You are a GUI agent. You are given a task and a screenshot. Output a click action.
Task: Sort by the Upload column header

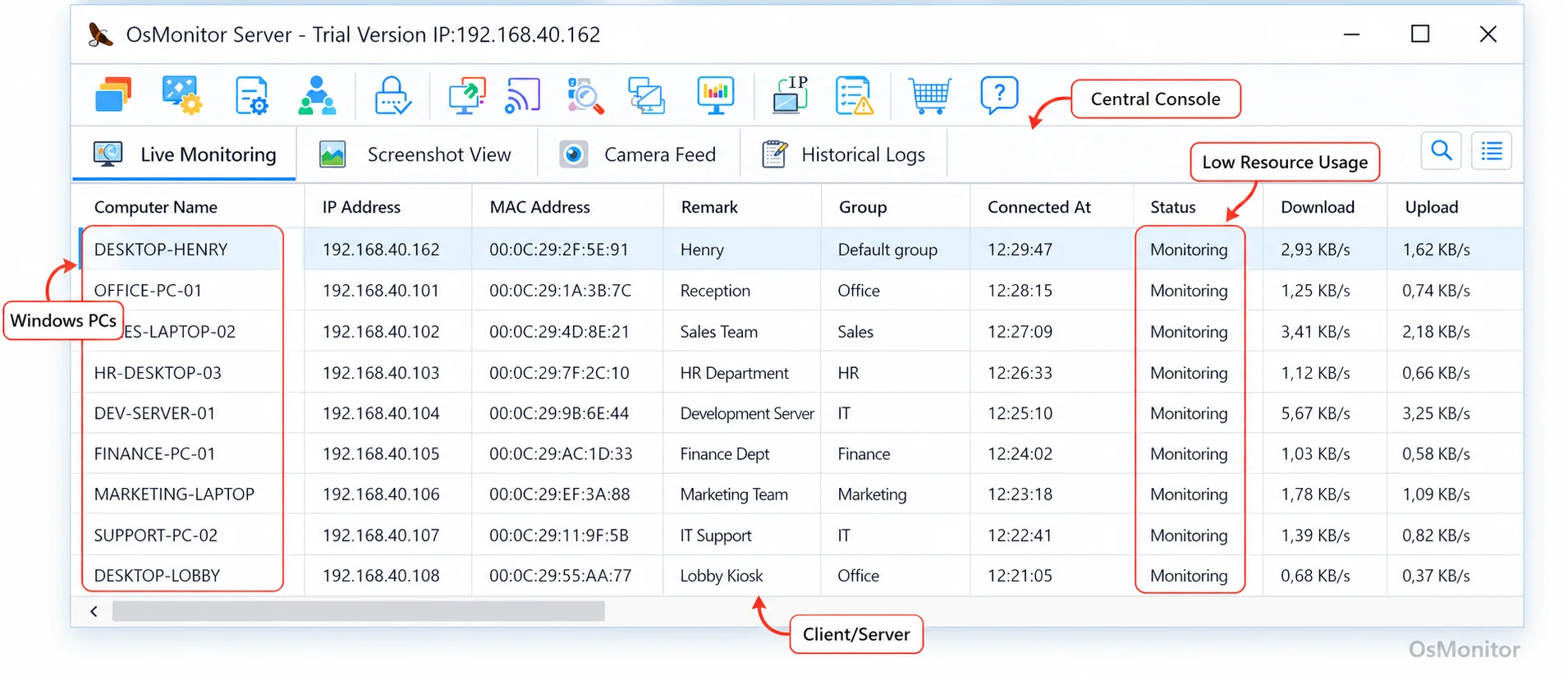(1431, 207)
